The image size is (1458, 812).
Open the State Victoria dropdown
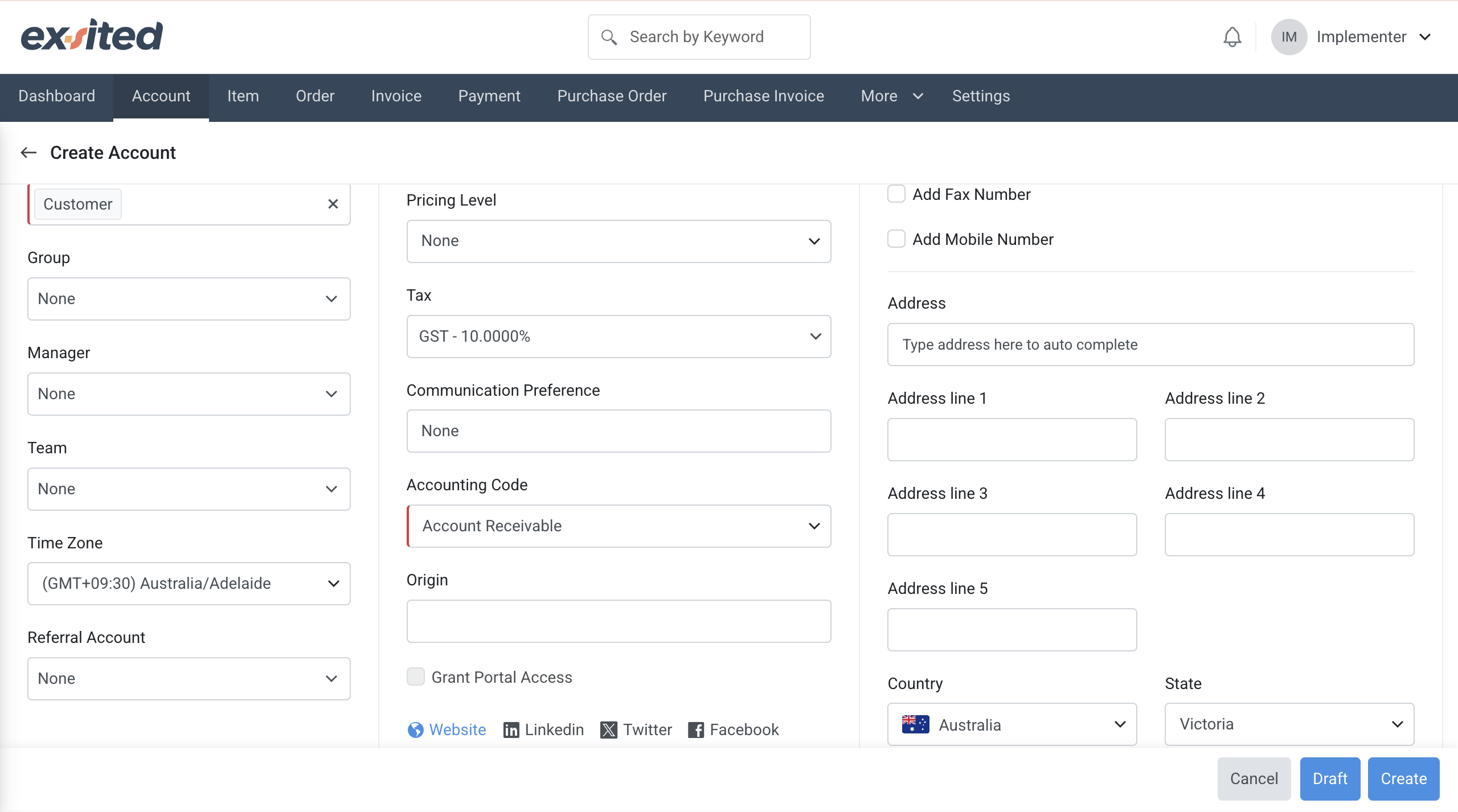1289,724
